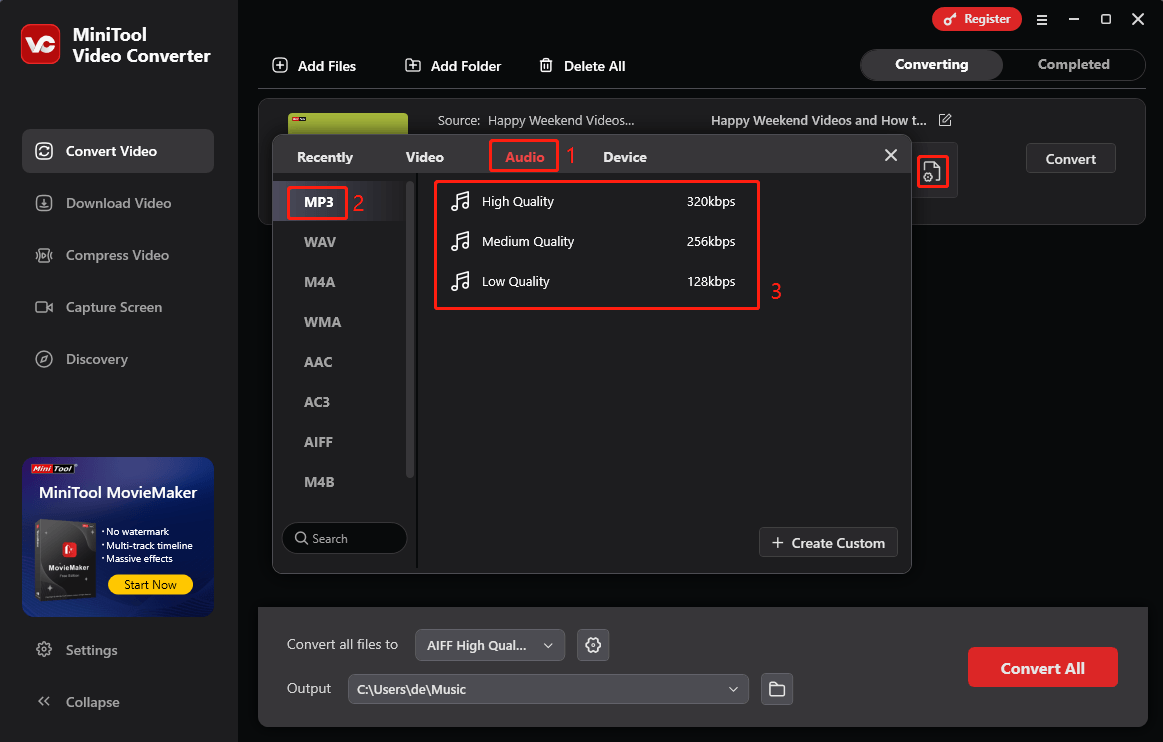The height and width of the screenshot is (742, 1163).
Task: Select High Quality 320kbps preset
Action: pyautogui.click(x=594, y=201)
